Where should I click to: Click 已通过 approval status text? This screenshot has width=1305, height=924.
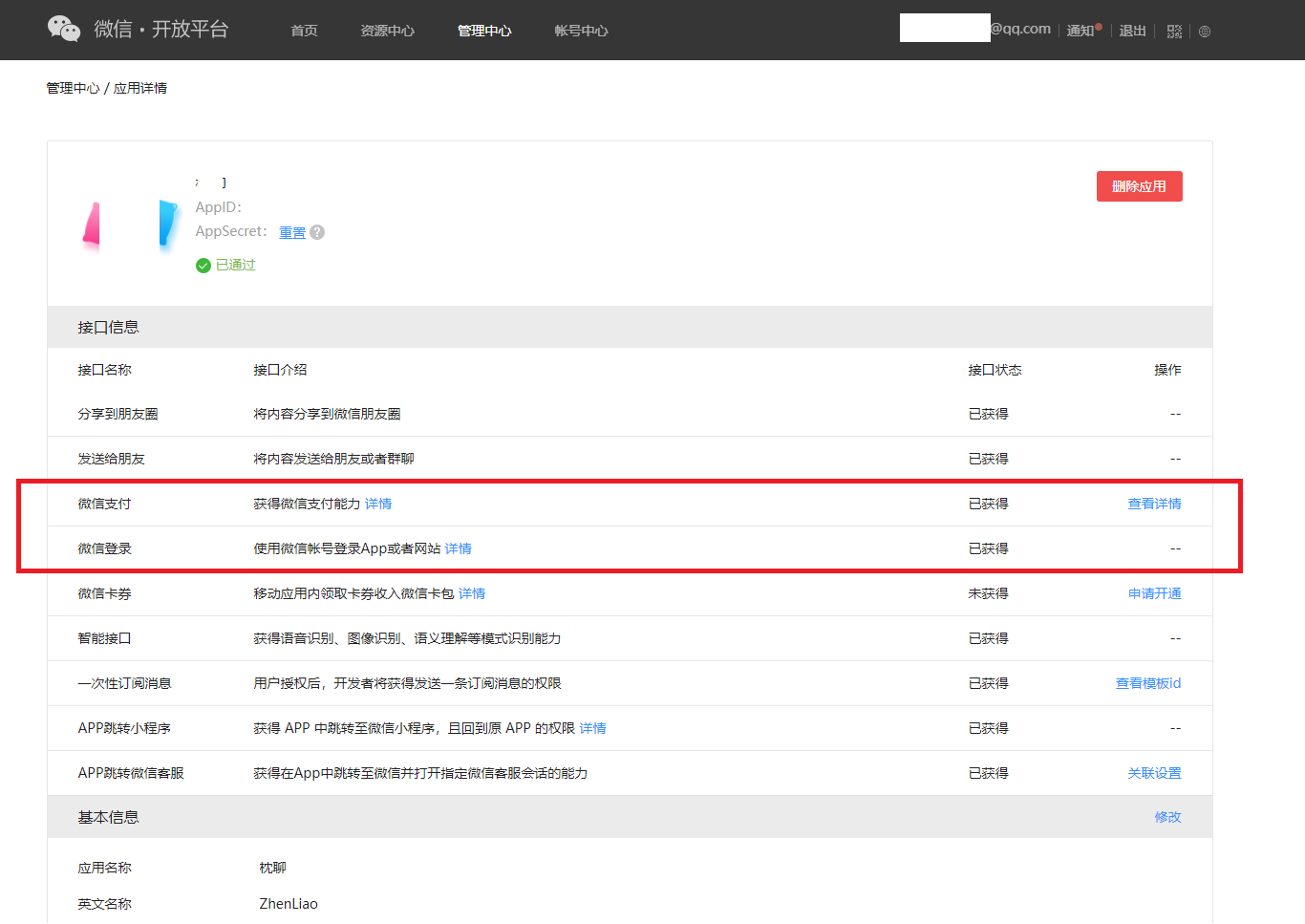[235, 265]
